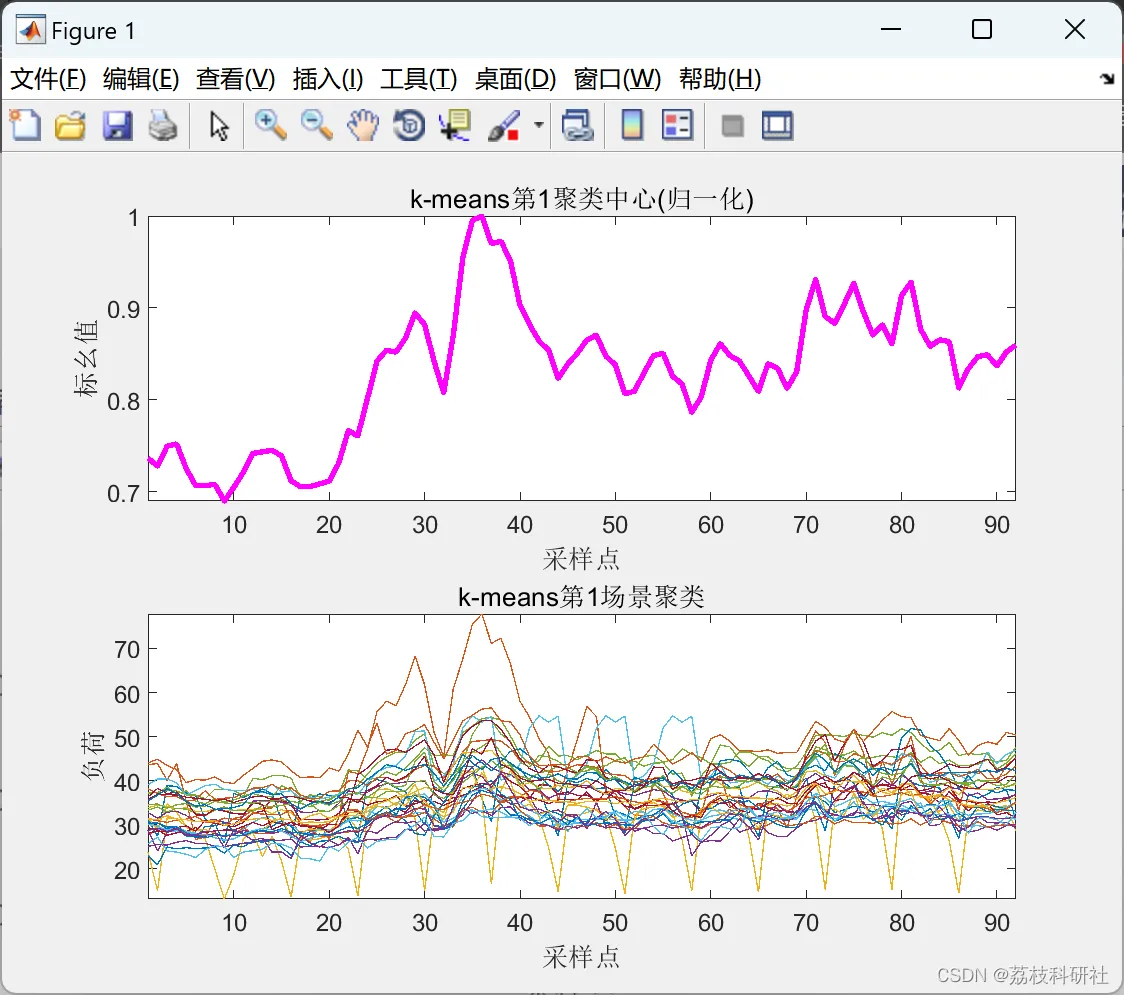Expand the Brush color dropdown arrow
The height and width of the screenshot is (995, 1124).
pos(539,125)
